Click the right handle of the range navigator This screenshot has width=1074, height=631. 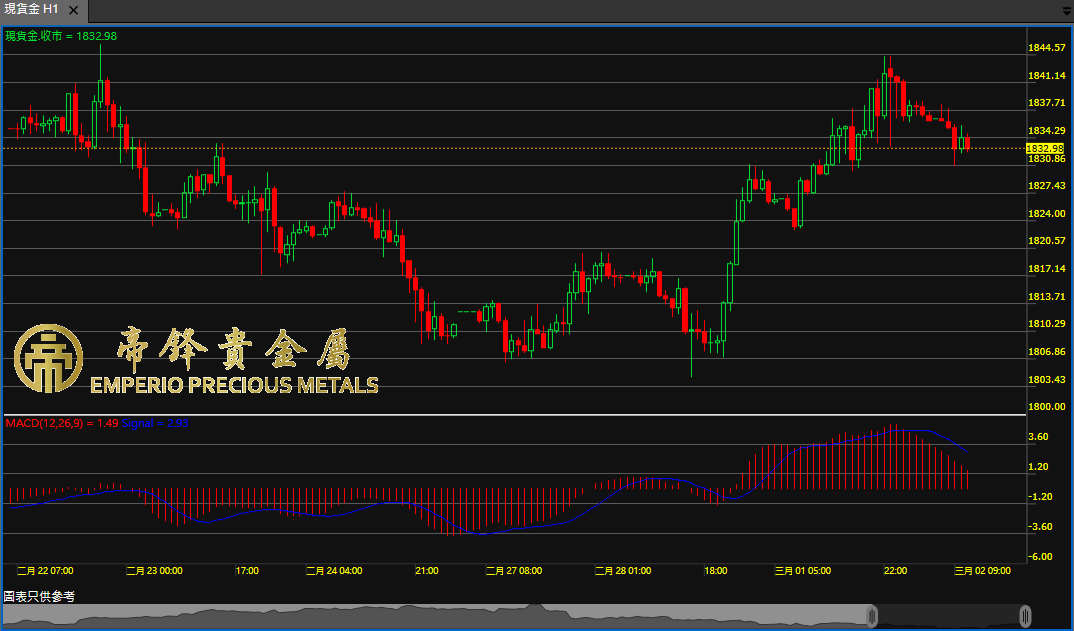click(1025, 615)
